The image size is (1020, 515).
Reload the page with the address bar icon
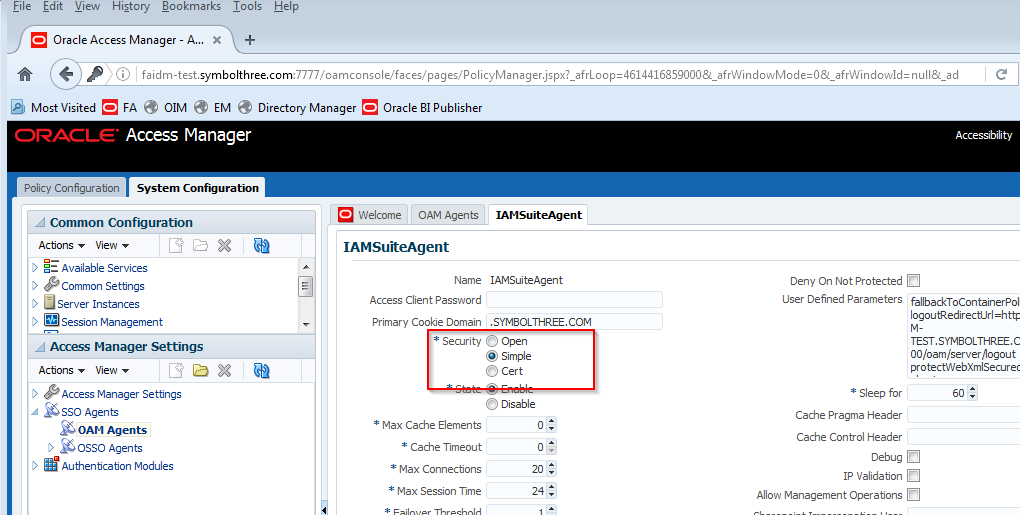coord(1000,74)
